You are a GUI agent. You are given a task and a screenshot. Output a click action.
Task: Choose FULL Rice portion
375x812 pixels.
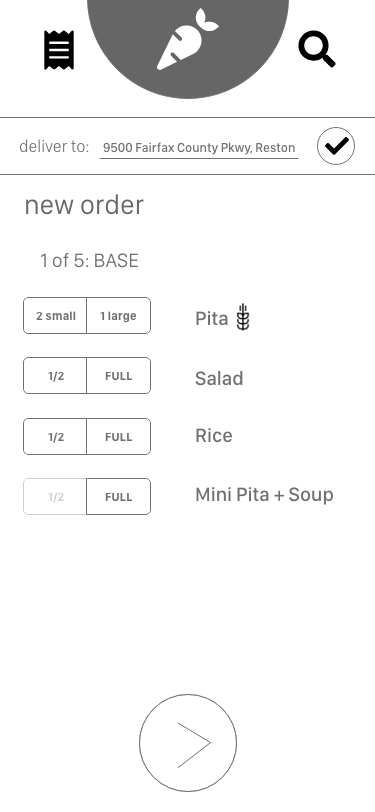[x=119, y=437]
